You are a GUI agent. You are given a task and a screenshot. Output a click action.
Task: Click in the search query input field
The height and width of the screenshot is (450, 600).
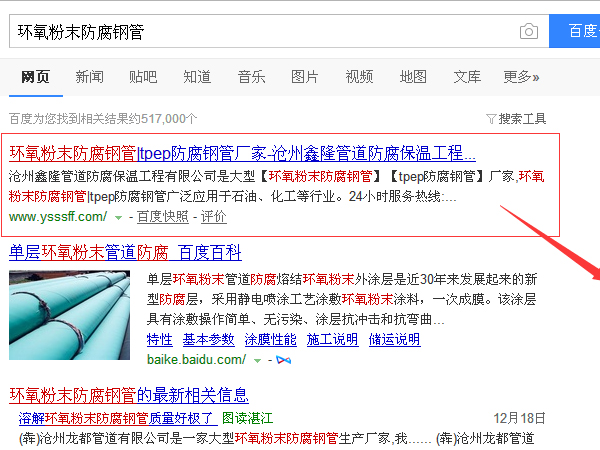(x=260, y=32)
